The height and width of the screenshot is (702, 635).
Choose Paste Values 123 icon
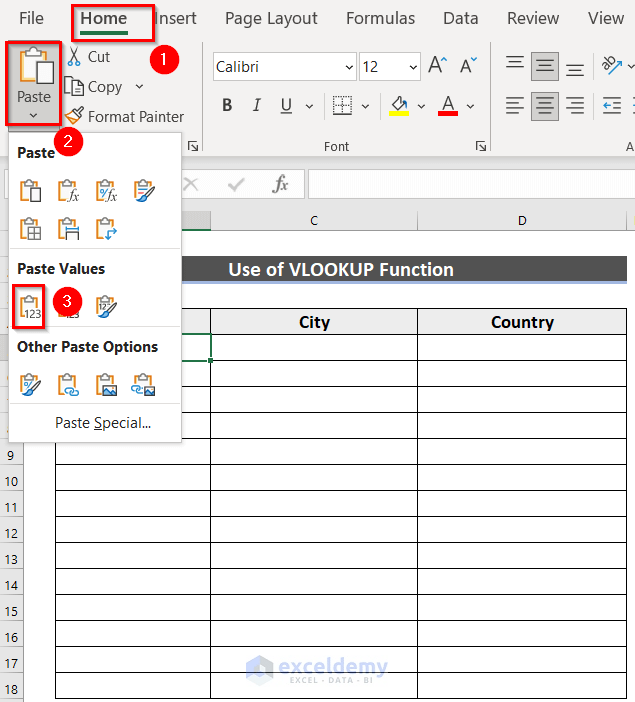30,307
